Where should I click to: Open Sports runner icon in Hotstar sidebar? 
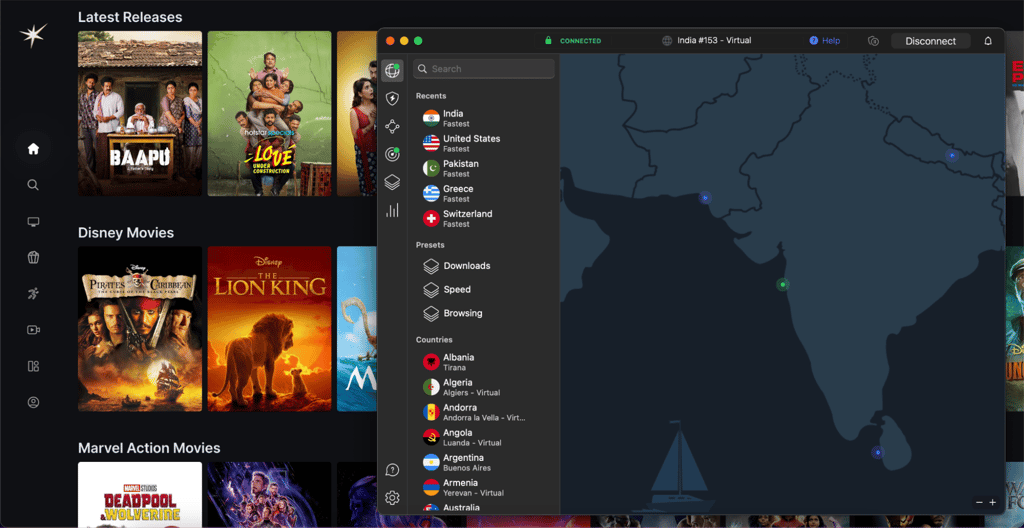click(x=33, y=293)
